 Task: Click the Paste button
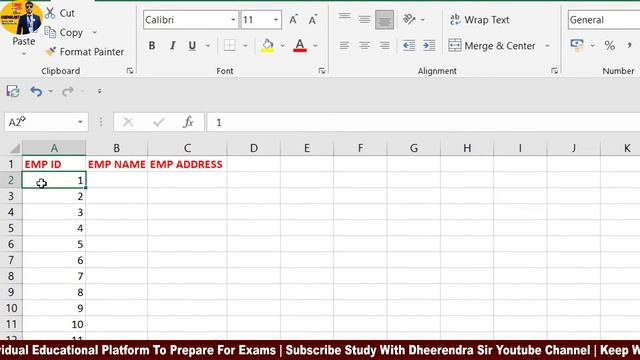coord(23,41)
